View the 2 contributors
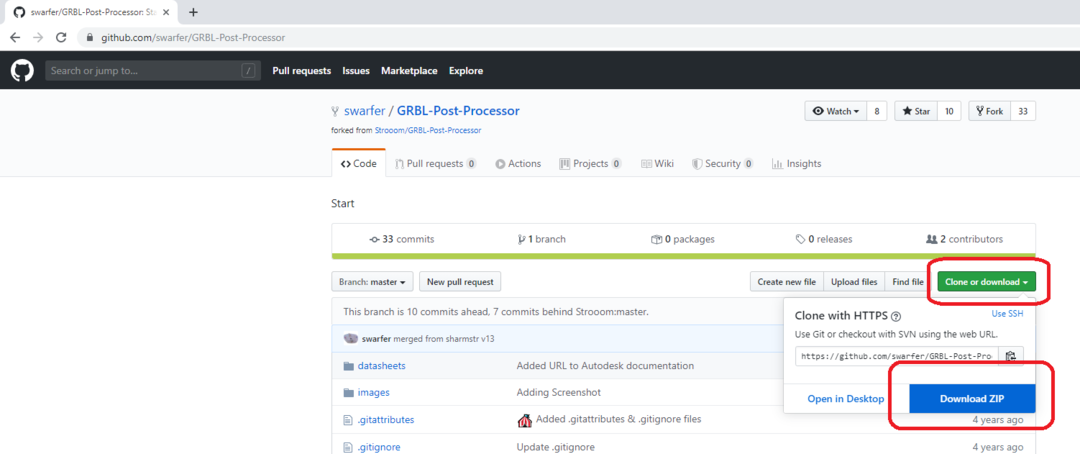The height and width of the screenshot is (454, 1080). coord(964,239)
